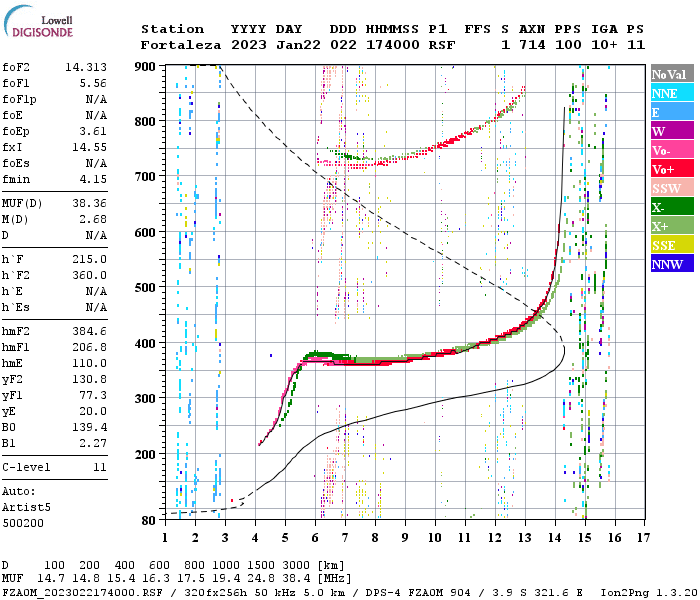Click the hmF1 value 206.8
This screenshot has height=600, width=700.
pyautogui.click(x=90, y=347)
